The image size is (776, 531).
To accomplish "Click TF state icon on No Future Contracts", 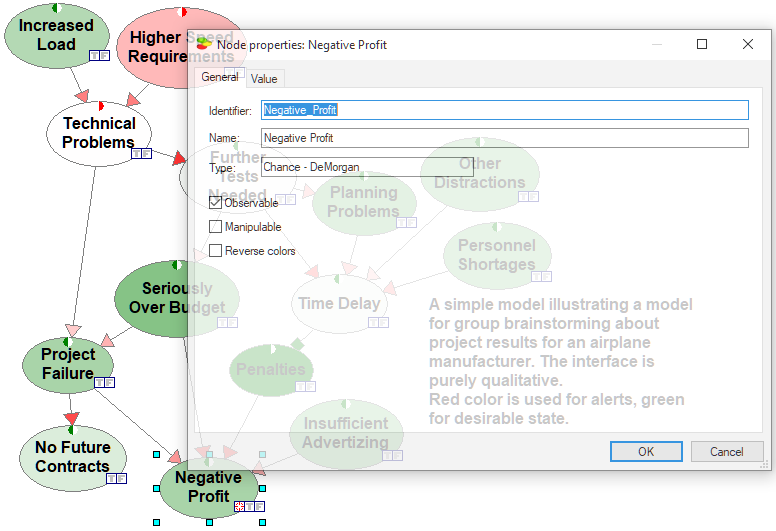I will [116, 478].
